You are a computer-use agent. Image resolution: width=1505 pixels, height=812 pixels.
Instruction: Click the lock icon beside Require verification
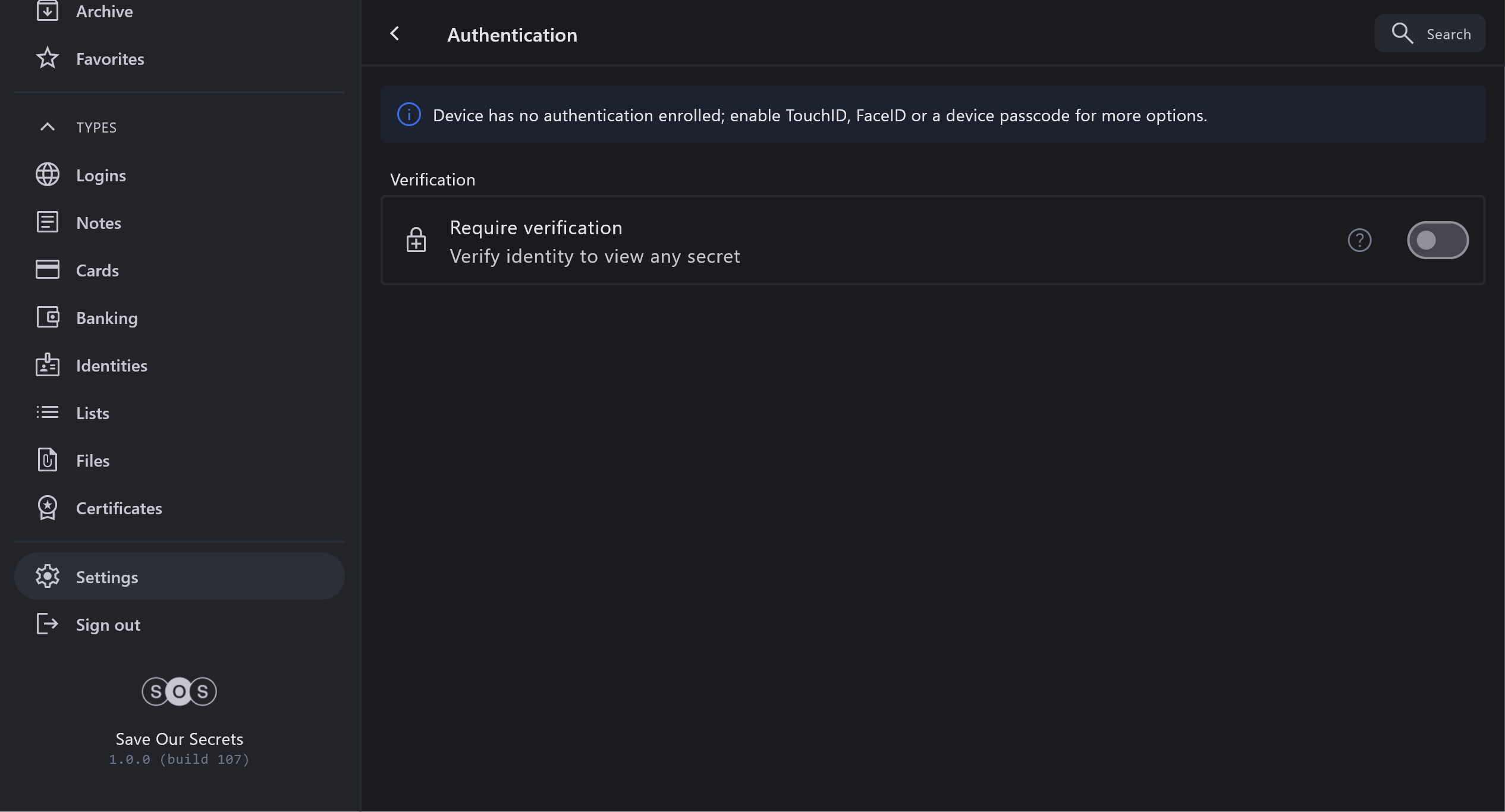416,240
